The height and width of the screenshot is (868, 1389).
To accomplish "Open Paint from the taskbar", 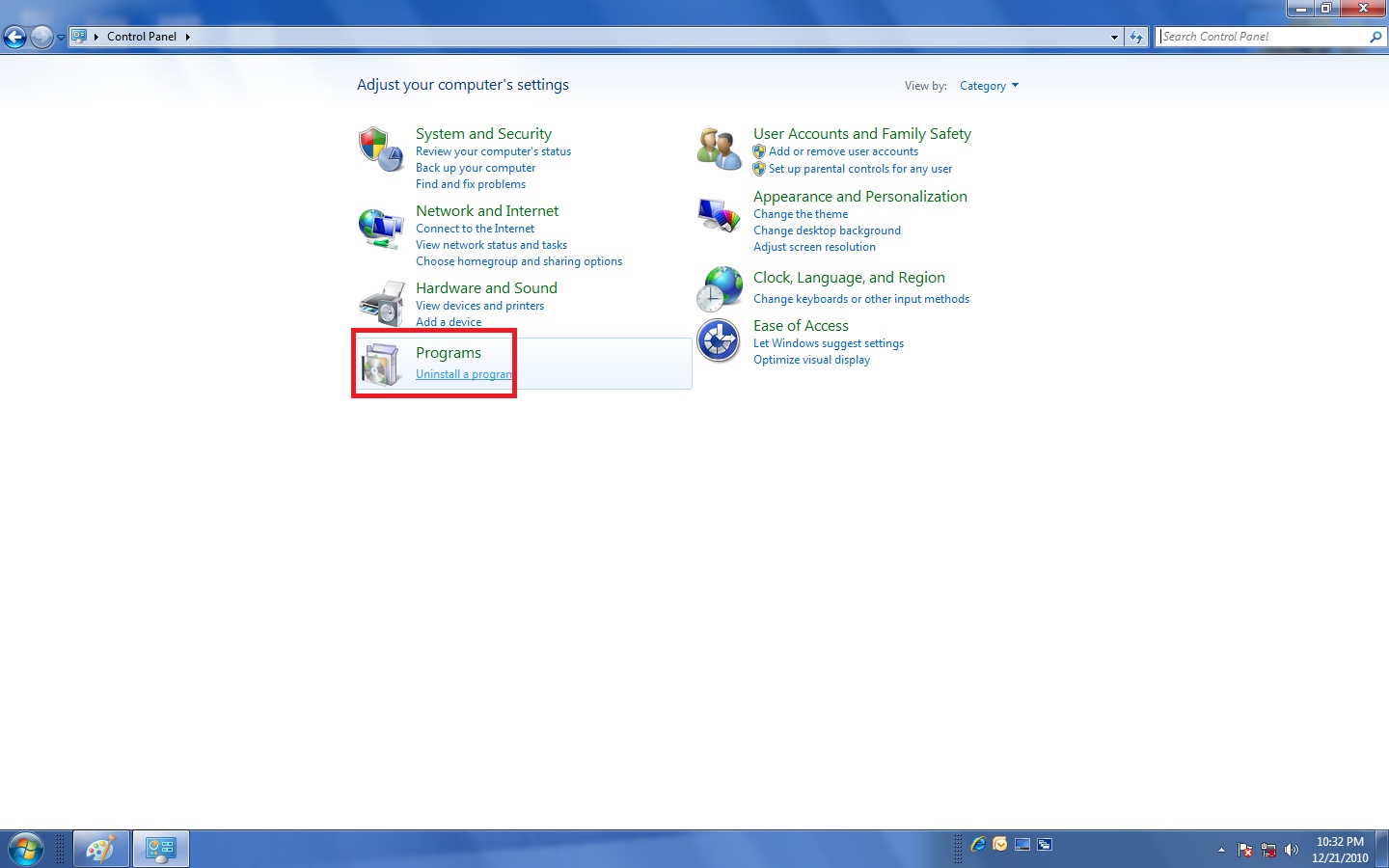I will [x=100, y=850].
